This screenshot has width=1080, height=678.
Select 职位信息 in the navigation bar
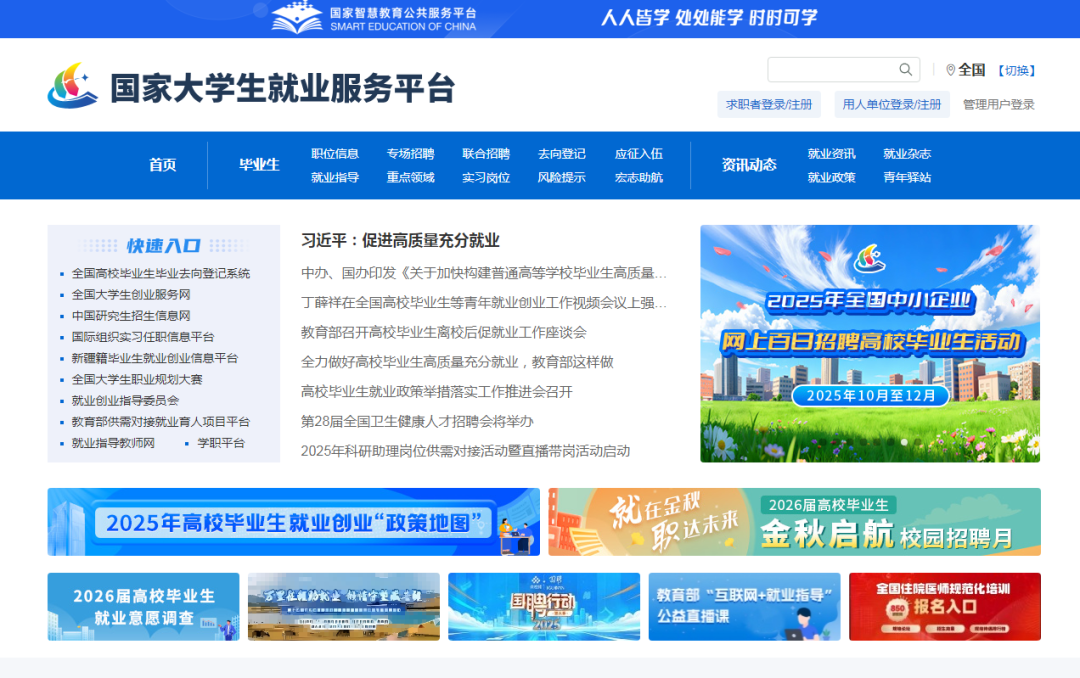coord(335,154)
